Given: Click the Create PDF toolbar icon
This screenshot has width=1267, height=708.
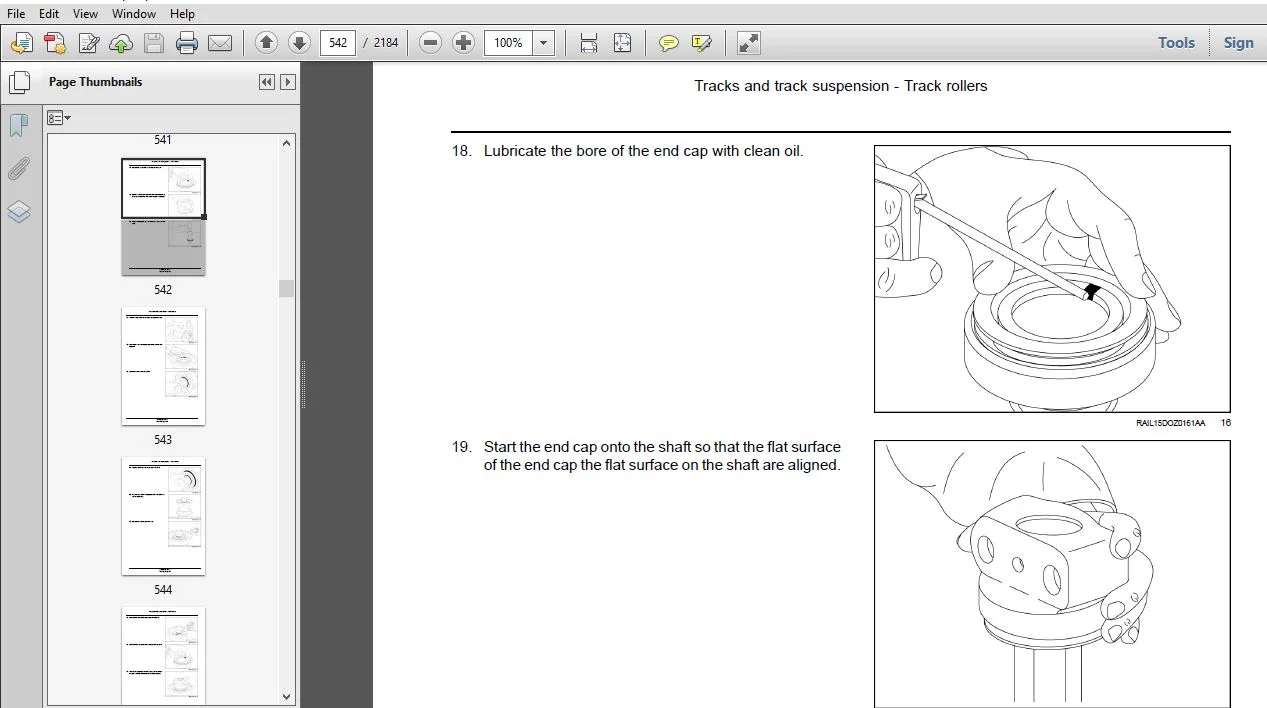Looking at the screenshot, I should [22, 43].
